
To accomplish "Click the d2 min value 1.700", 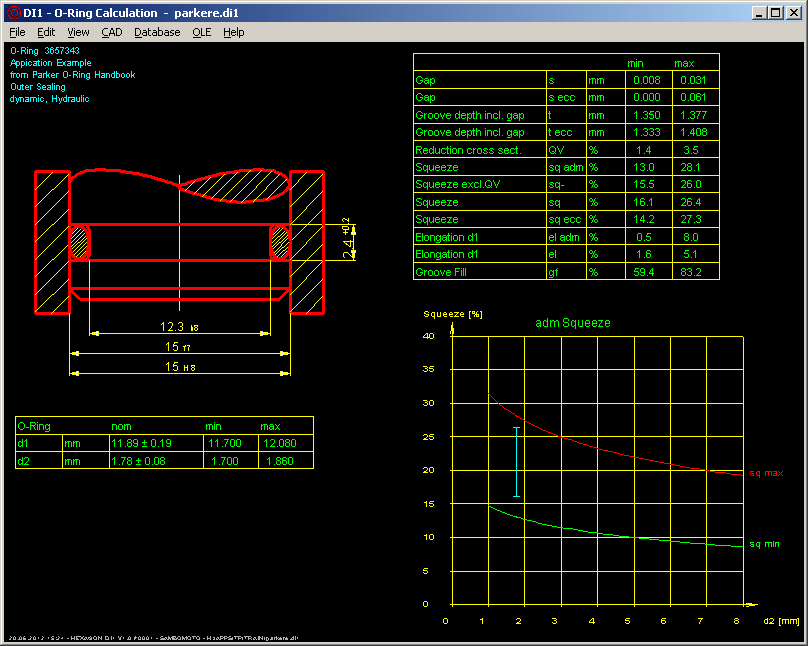I will point(225,462).
